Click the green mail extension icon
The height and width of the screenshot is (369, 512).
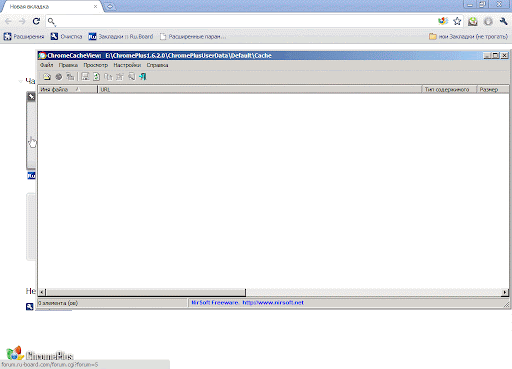pos(472,21)
